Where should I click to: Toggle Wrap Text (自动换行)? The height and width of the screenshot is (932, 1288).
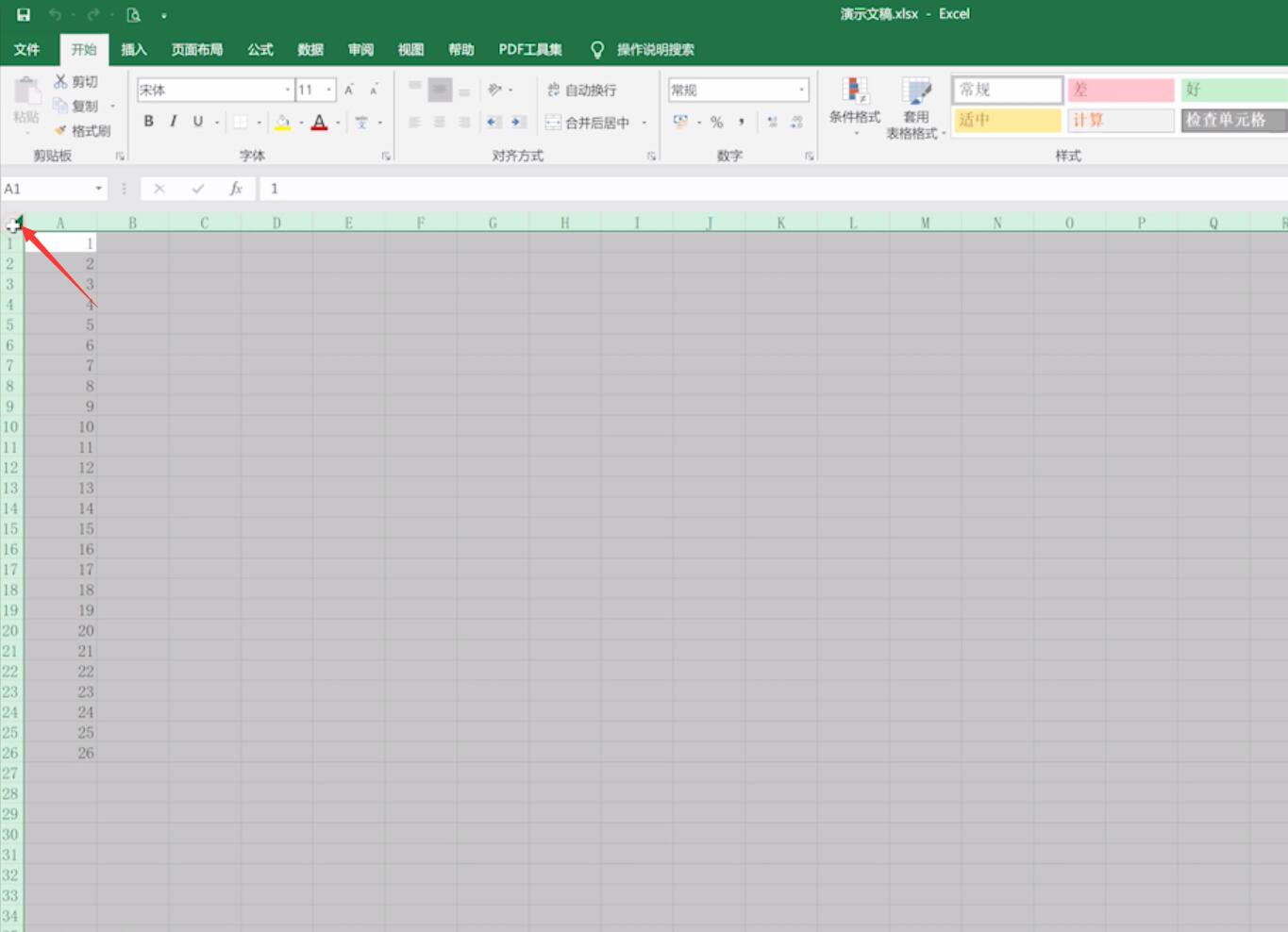point(582,90)
